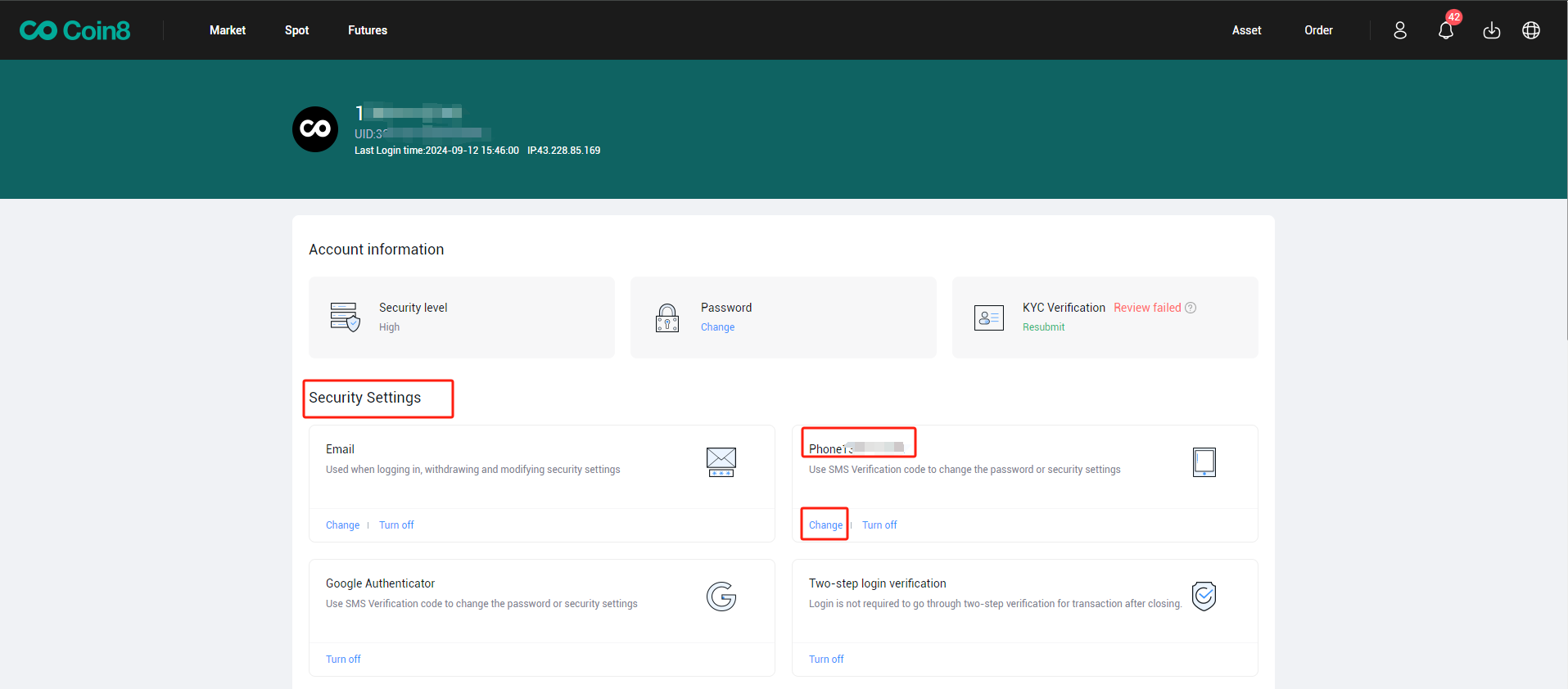Turn off Email verification
Image resolution: width=1568 pixels, height=689 pixels.
click(396, 525)
